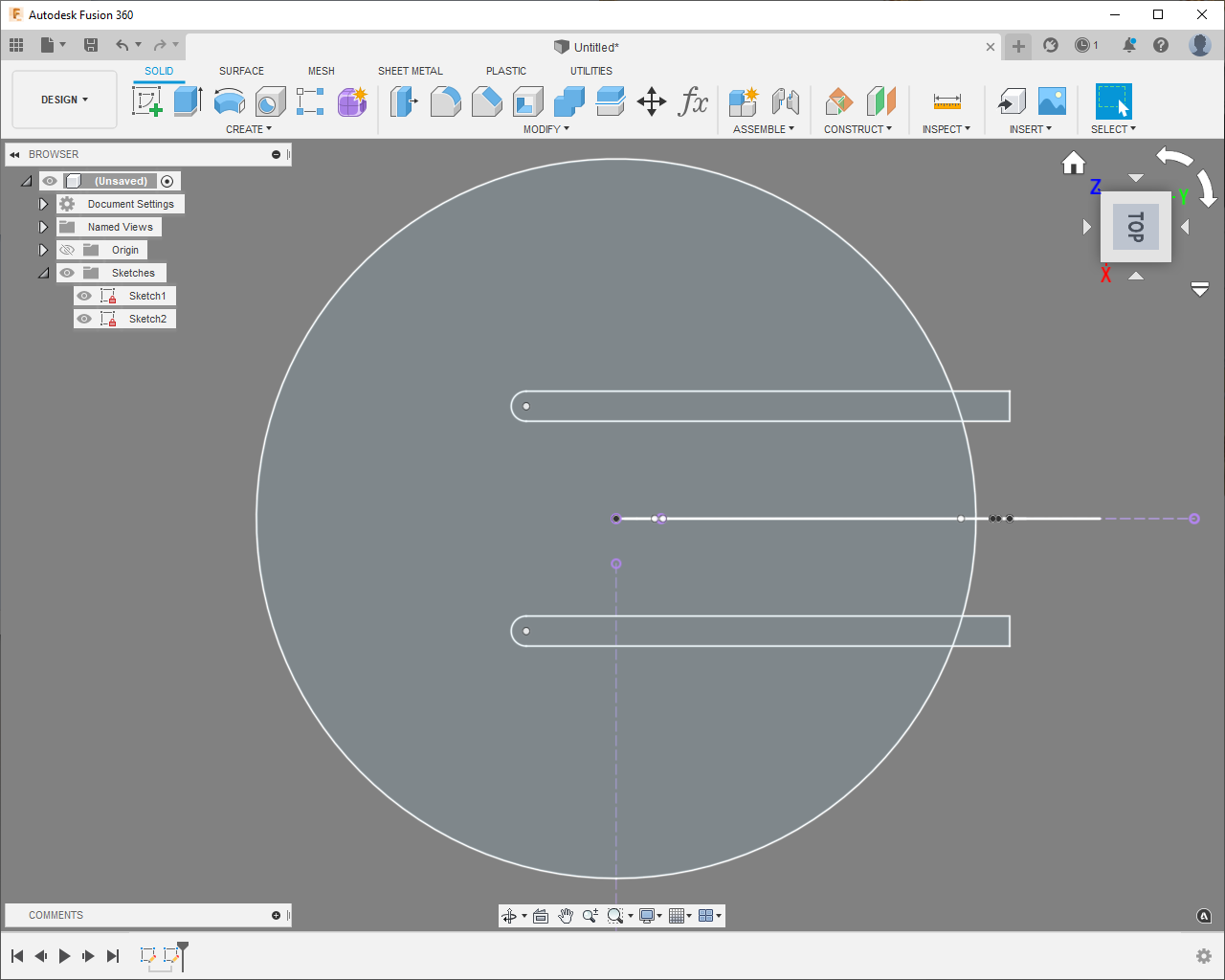Switch to the Surface tab

click(x=241, y=71)
